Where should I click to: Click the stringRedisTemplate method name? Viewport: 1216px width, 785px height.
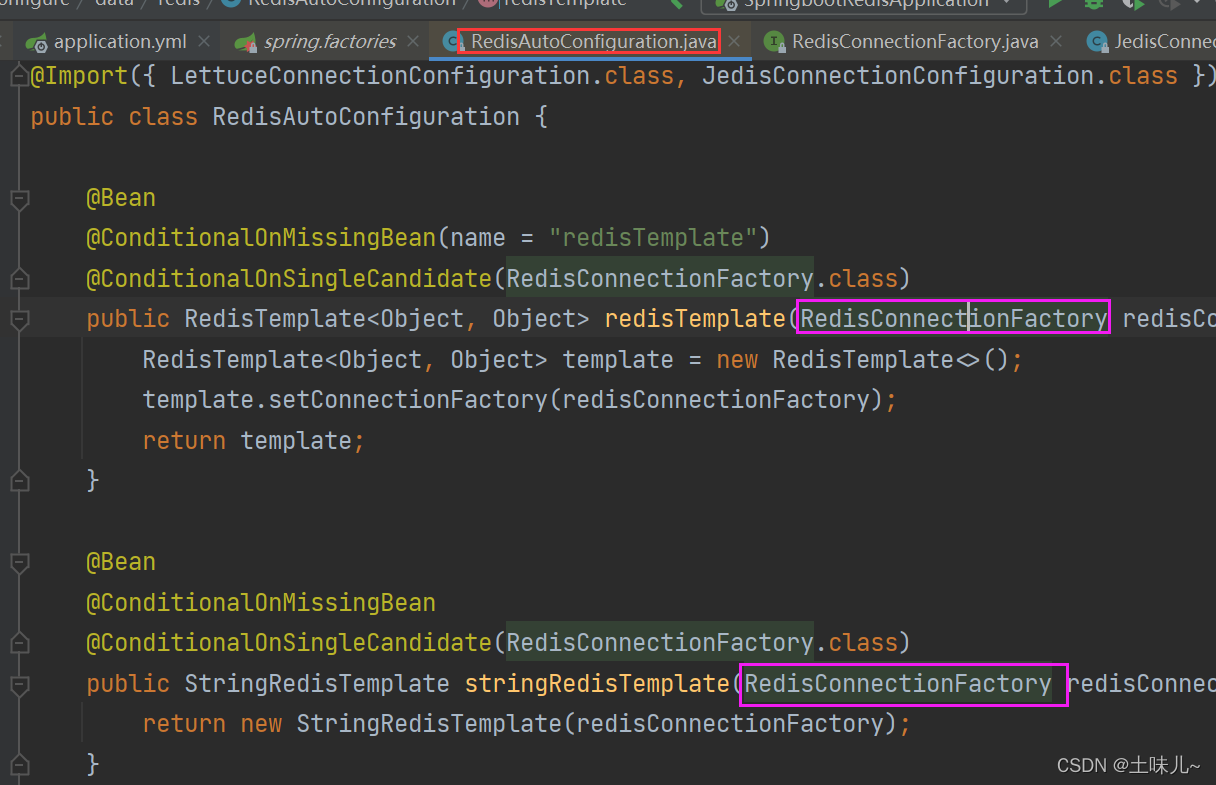click(597, 684)
